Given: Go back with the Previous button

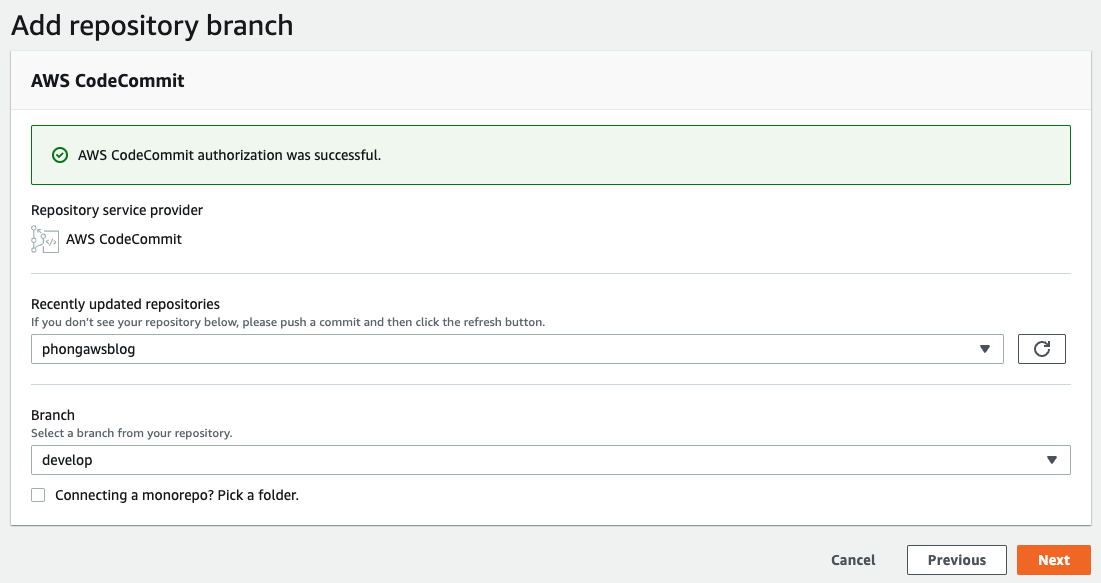Looking at the screenshot, I should pyautogui.click(x=956, y=560).
